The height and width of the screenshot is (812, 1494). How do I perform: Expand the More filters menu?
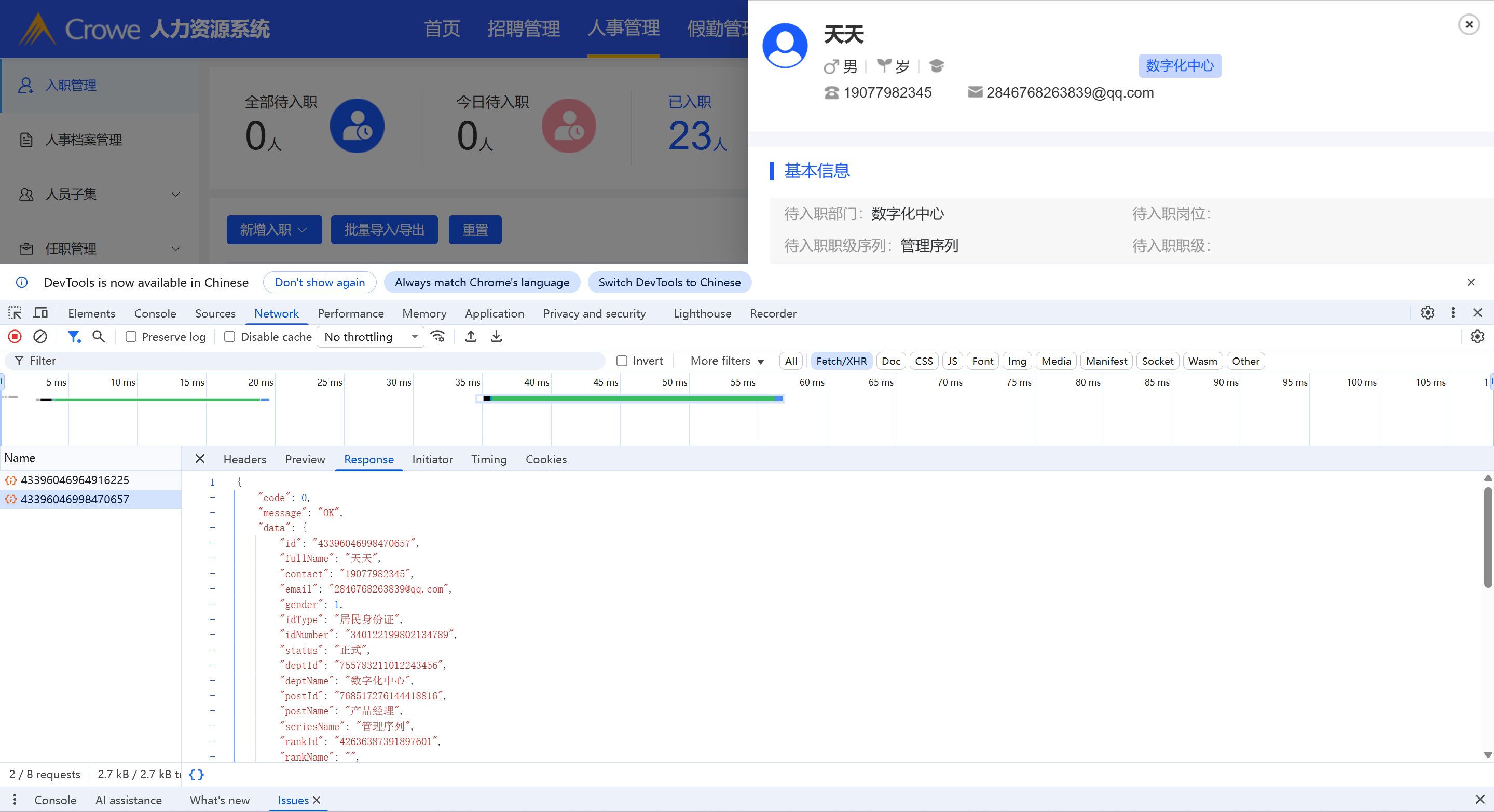[726, 361]
